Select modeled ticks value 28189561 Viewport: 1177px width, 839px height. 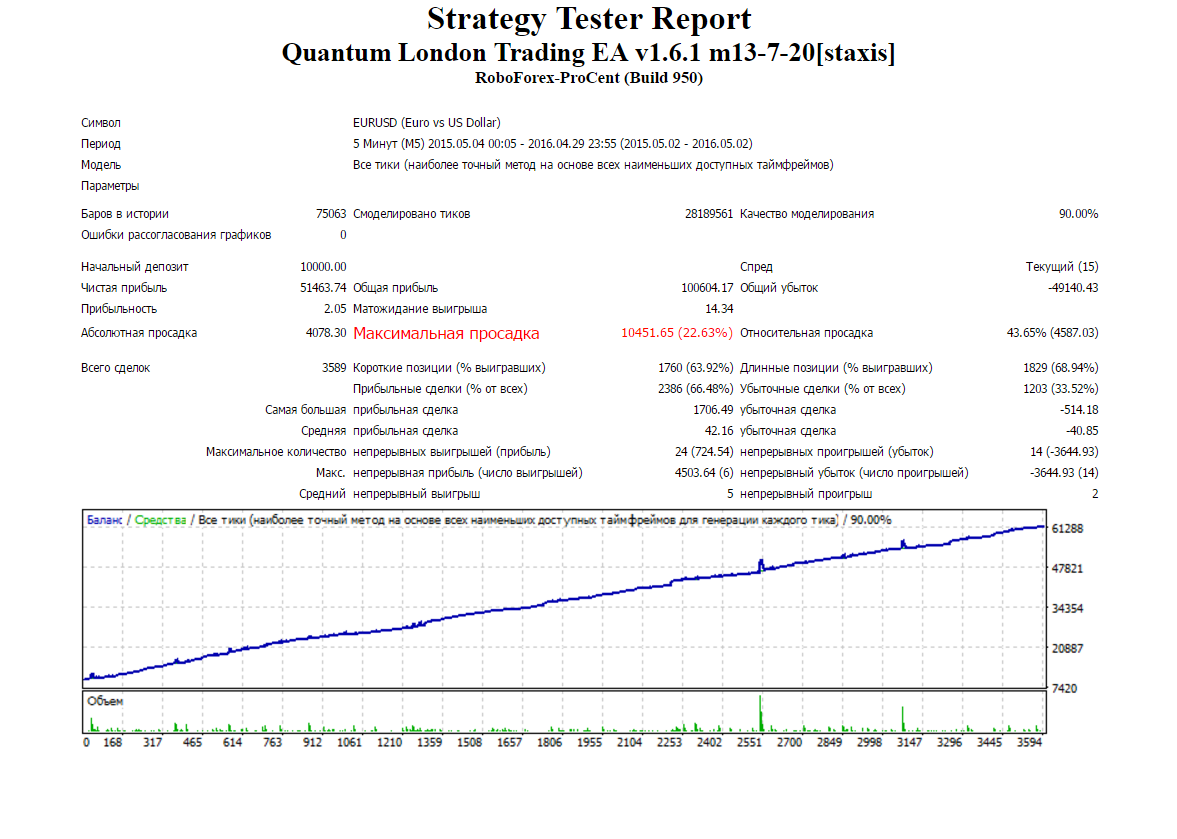click(709, 214)
